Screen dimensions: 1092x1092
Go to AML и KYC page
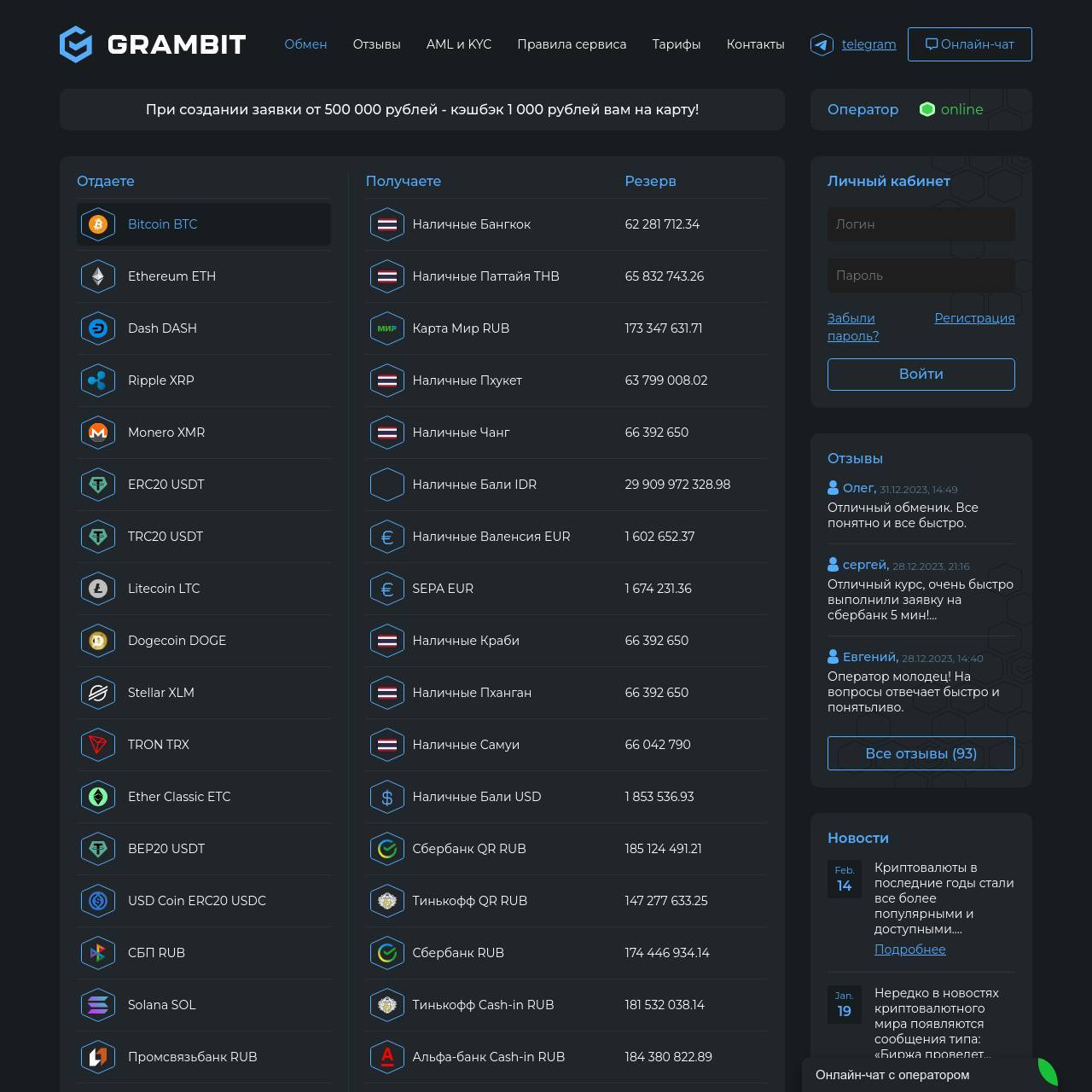pyautogui.click(x=459, y=44)
